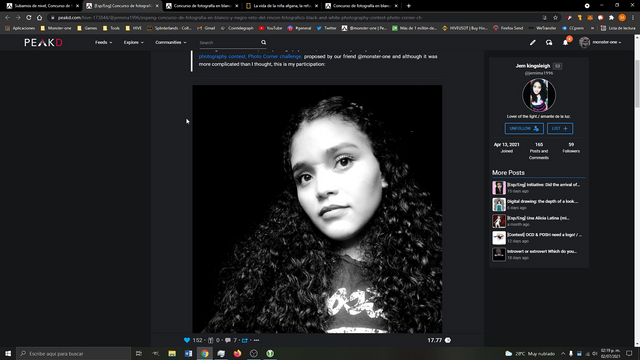Open the HIVE bookmark folder
This screenshot has width=640, height=360.
[x=133, y=28]
